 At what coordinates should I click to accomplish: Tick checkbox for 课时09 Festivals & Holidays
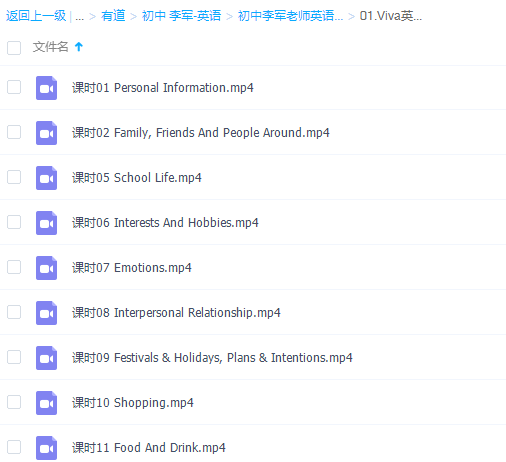pos(14,357)
